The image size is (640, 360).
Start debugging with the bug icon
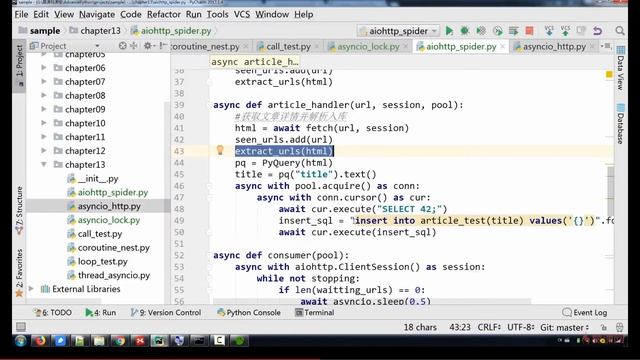tap(464, 31)
